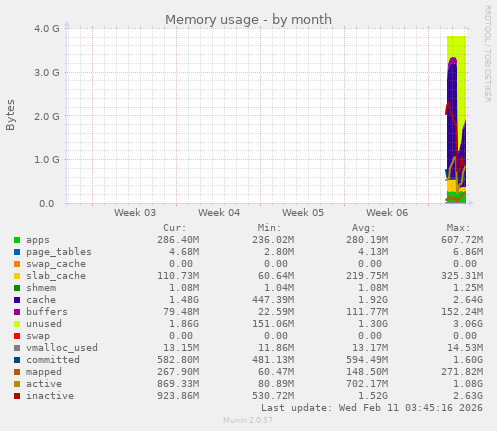
Task: Click apps current value 286.40M
Action: [x=178, y=240]
